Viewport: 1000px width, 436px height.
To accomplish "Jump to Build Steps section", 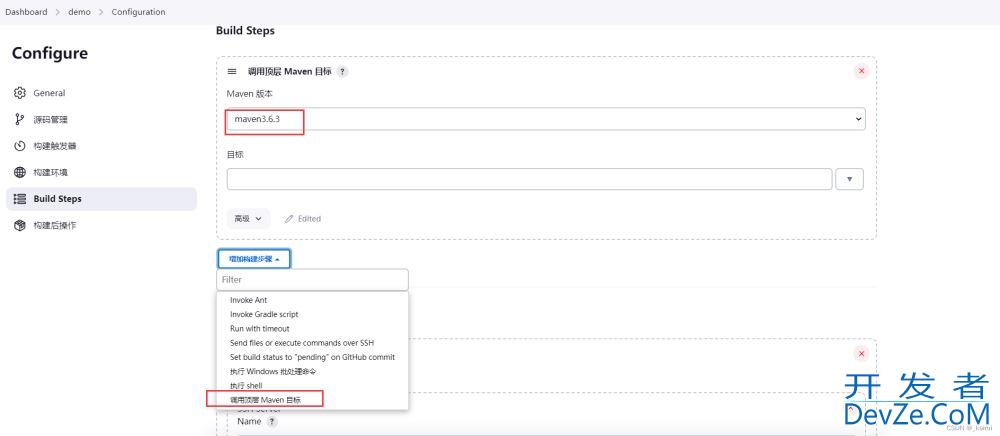I will coord(101,199).
